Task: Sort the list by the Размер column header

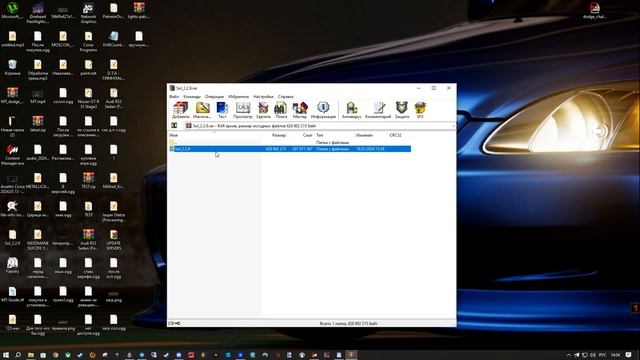Action: pyautogui.click(x=279, y=135)
